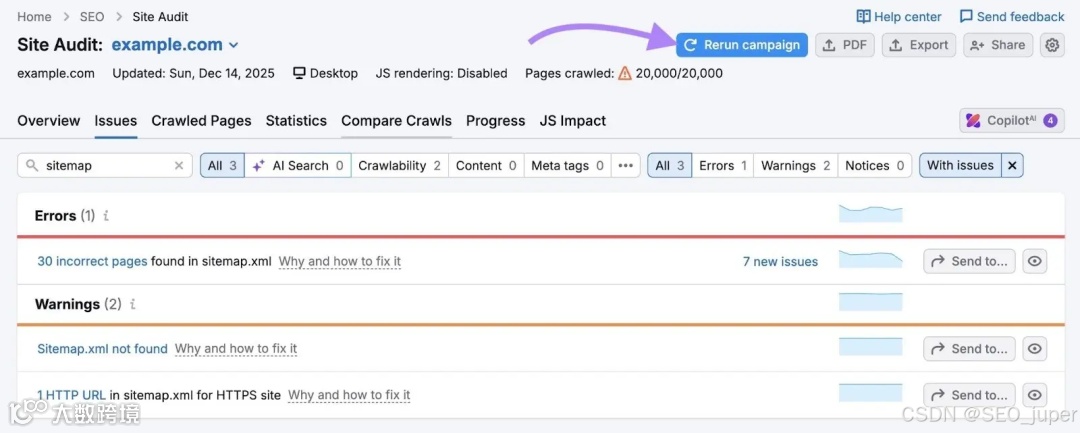
Task: Show only Notices filter
Action: coord(875,165)
